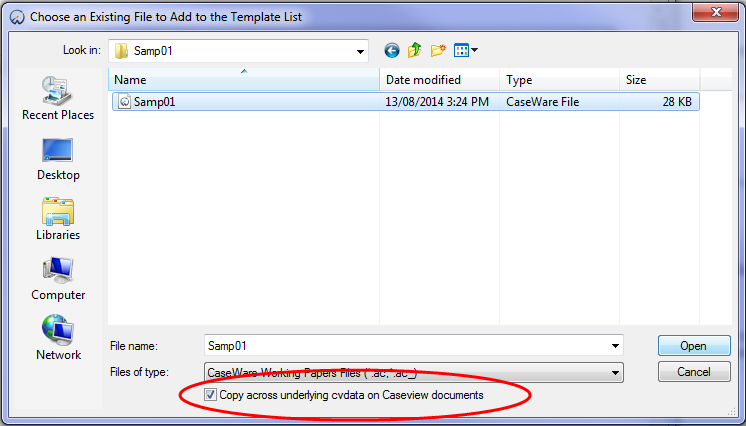This screenshot has height=426, width=746.
Task: Browse the Network location
Action: point(58,338)
